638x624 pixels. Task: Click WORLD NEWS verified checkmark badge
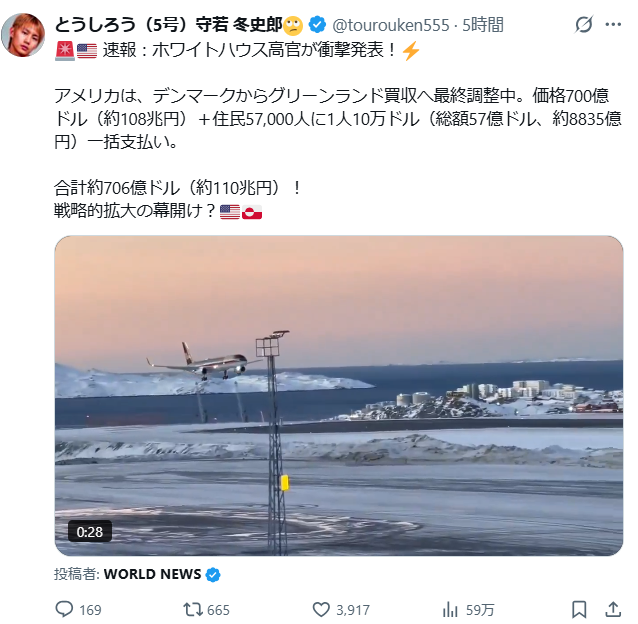click(213, 574)
